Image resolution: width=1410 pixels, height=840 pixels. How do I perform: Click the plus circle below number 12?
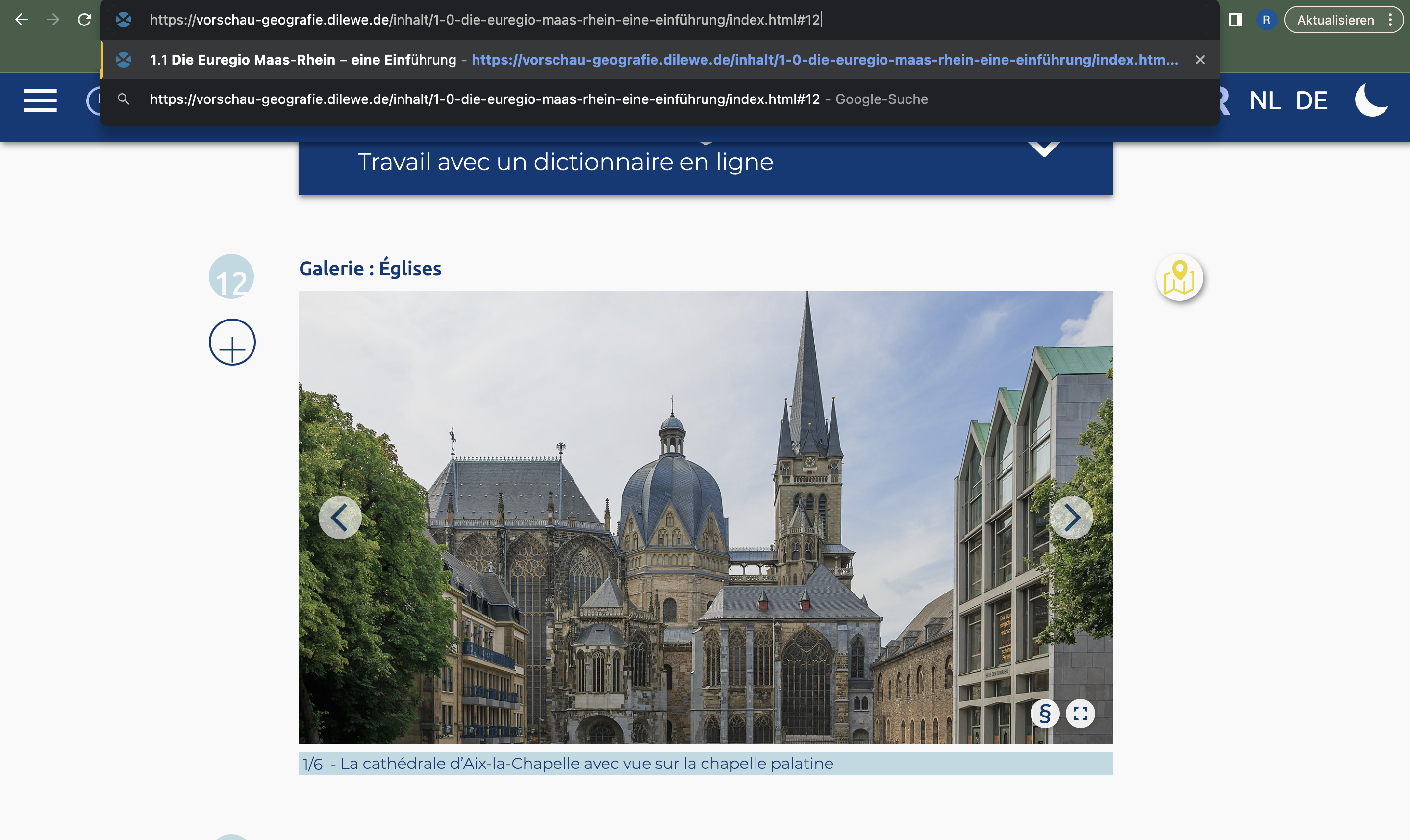pyautogui.click(x=232, y=342)
